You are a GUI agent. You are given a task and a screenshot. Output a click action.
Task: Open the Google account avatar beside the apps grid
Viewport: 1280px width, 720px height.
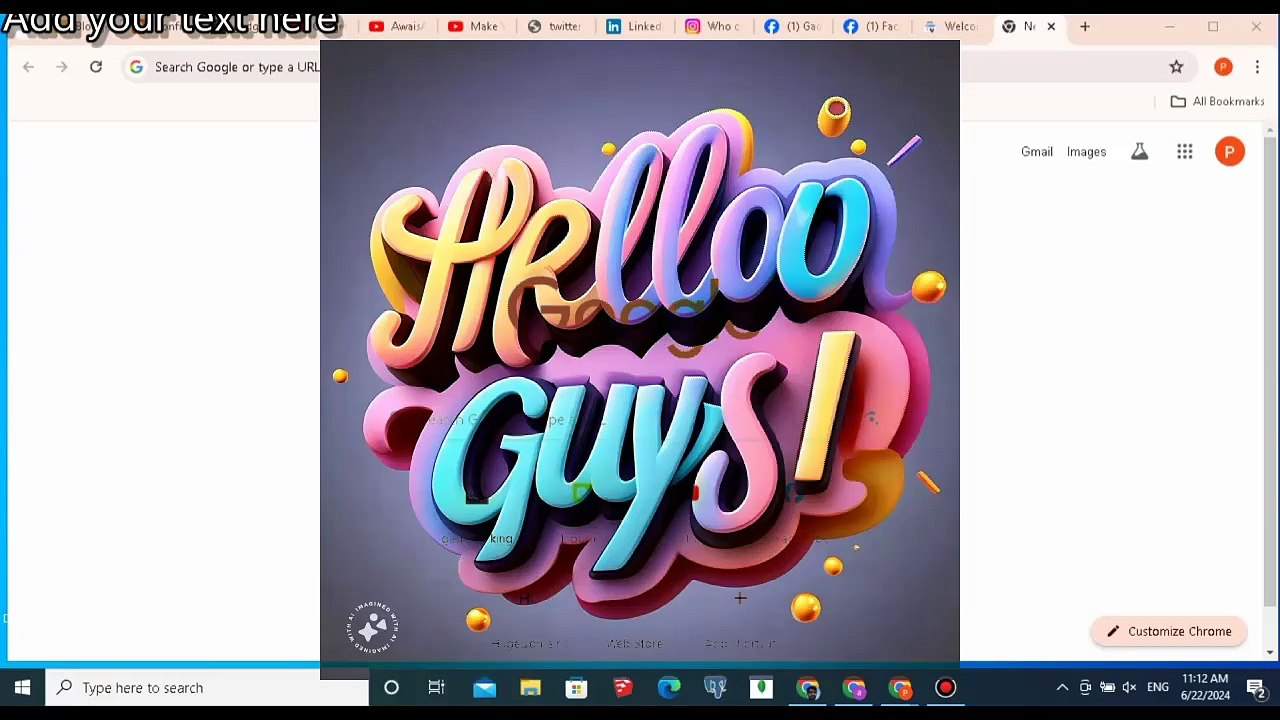pyautogui.click(x=1230, y=152)
